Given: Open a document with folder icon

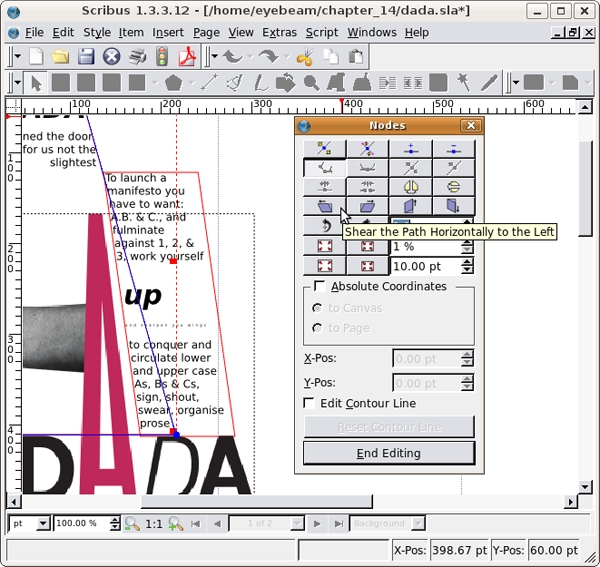Looking at the screenshot, I should pyautogui.click(x=60, y=57).
